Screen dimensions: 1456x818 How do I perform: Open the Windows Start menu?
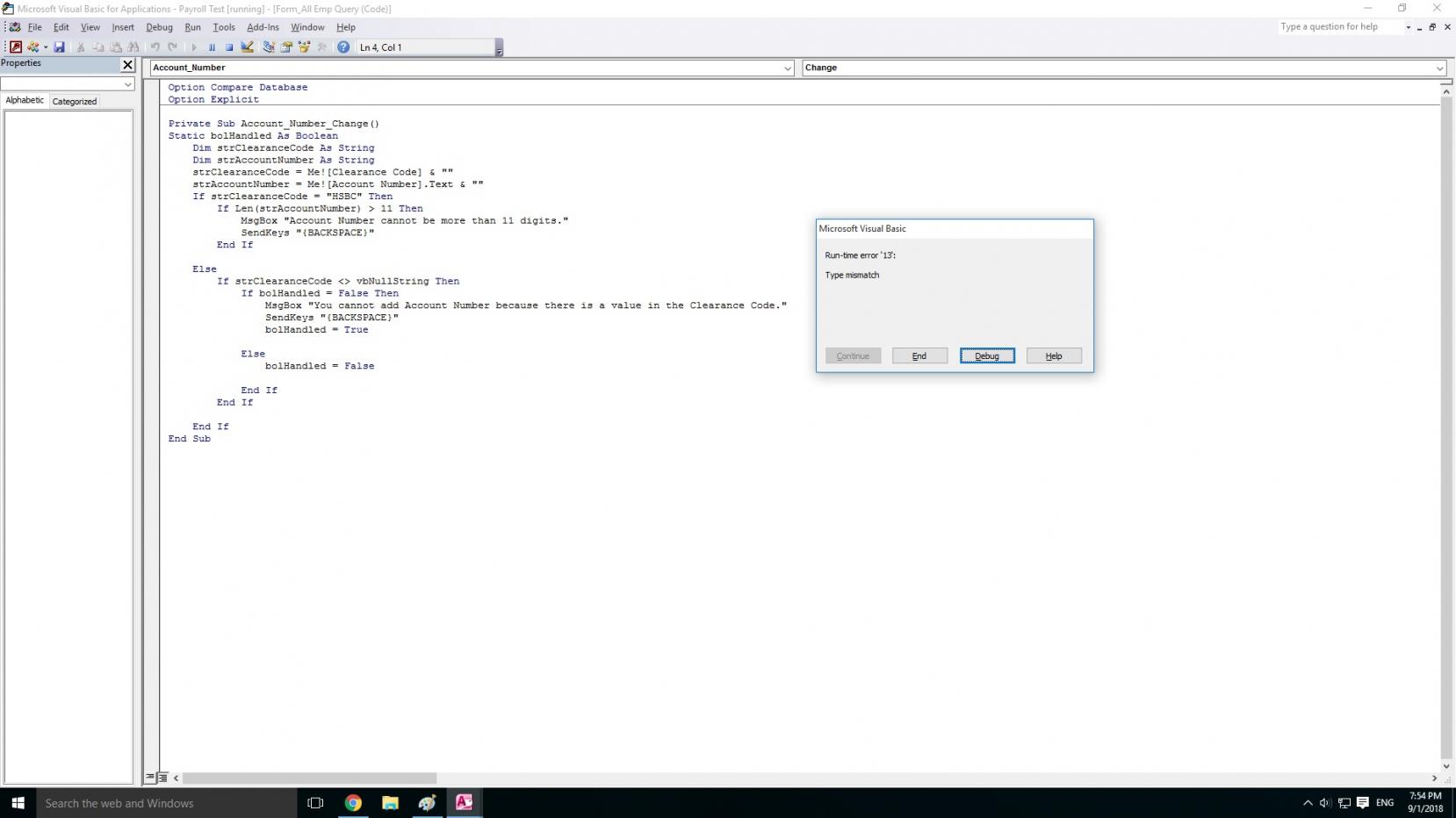(18, 803)
